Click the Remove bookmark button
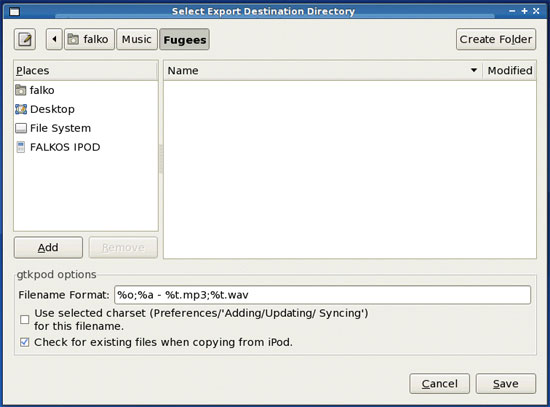Screen dimensions: 550x407 (123, 248)
